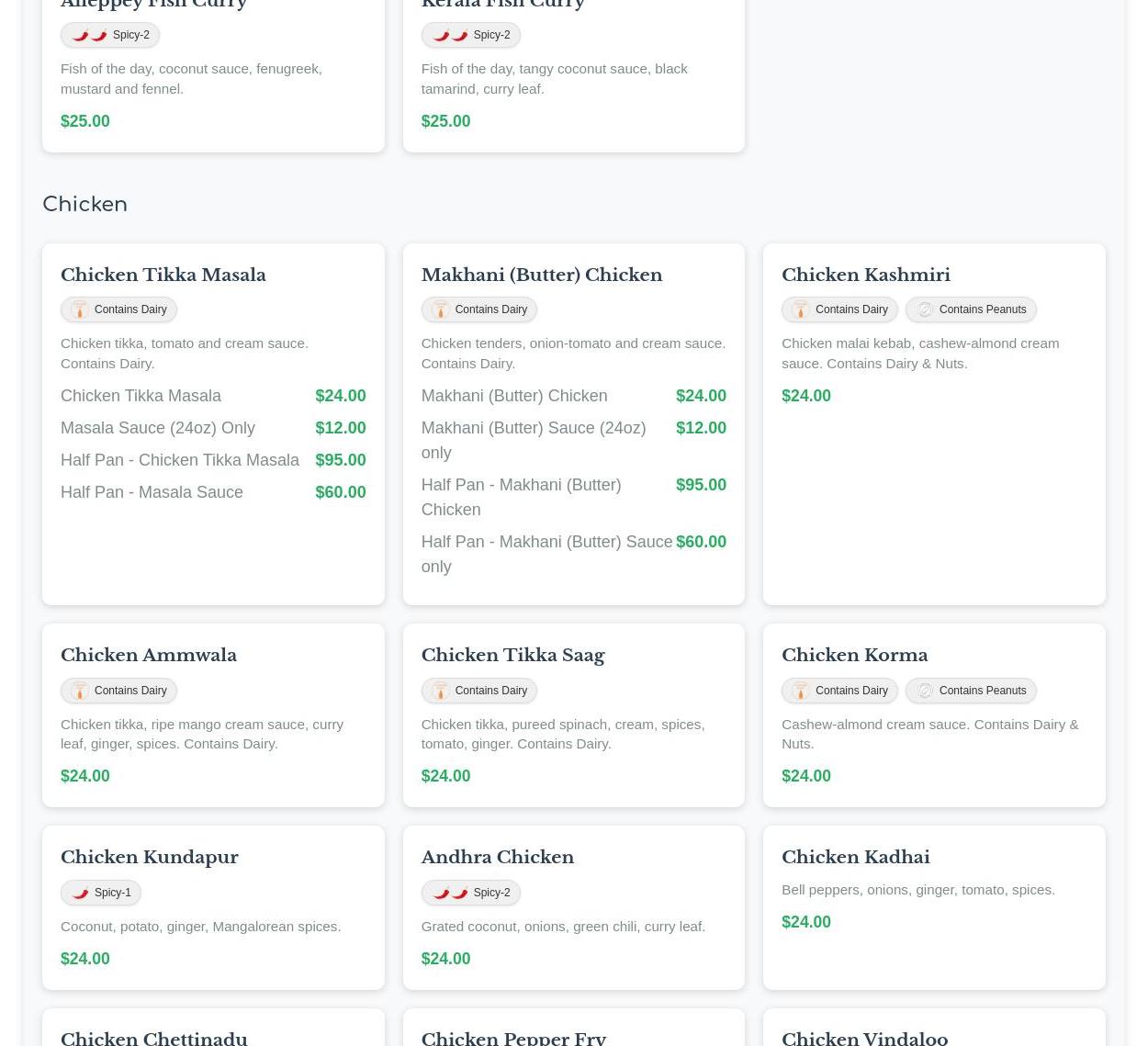Screen dimensions: 1148x1046
Task: Select Andhra Chicken menu item
Action: coord(497,857)
